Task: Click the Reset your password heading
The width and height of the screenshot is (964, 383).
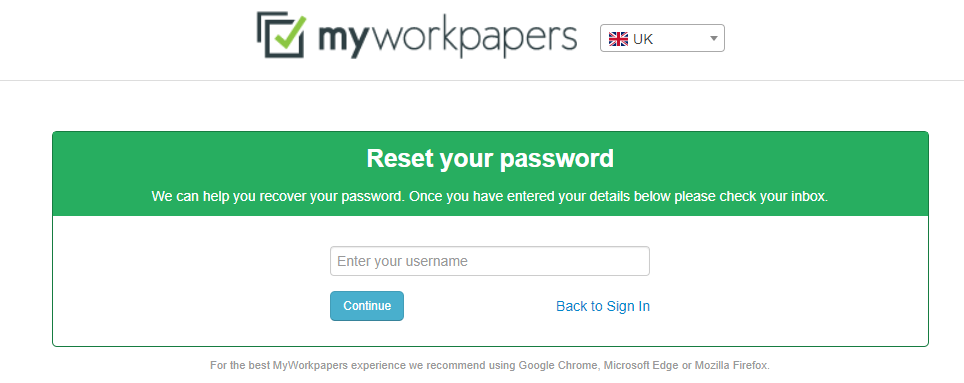Action: (x=490, y=159)
